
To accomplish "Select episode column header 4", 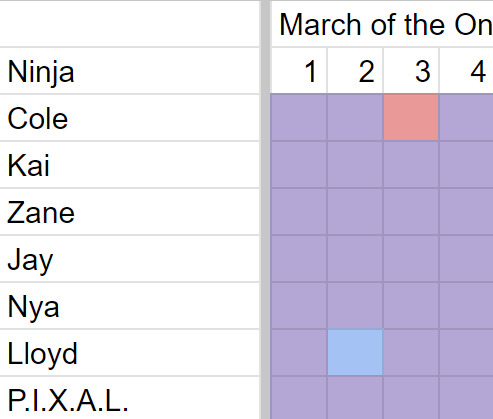I will pyautogui.click(x=466, y=71).
